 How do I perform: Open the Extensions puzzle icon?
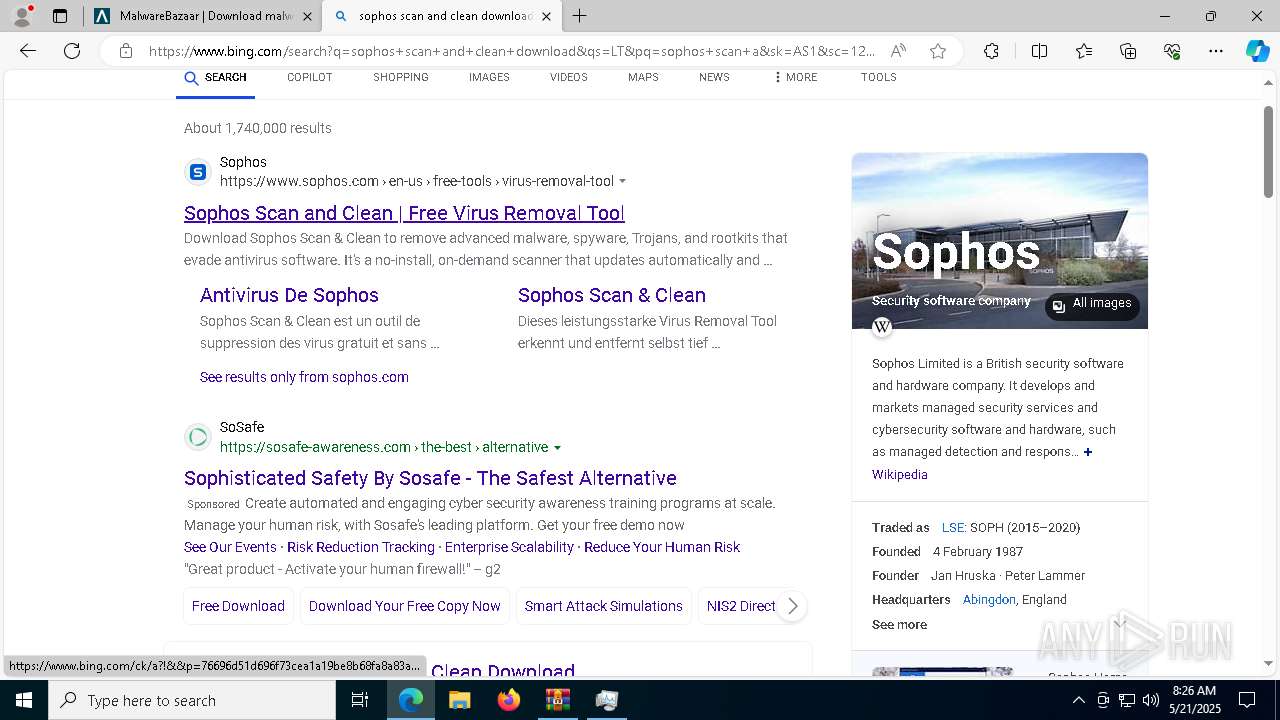991,51
